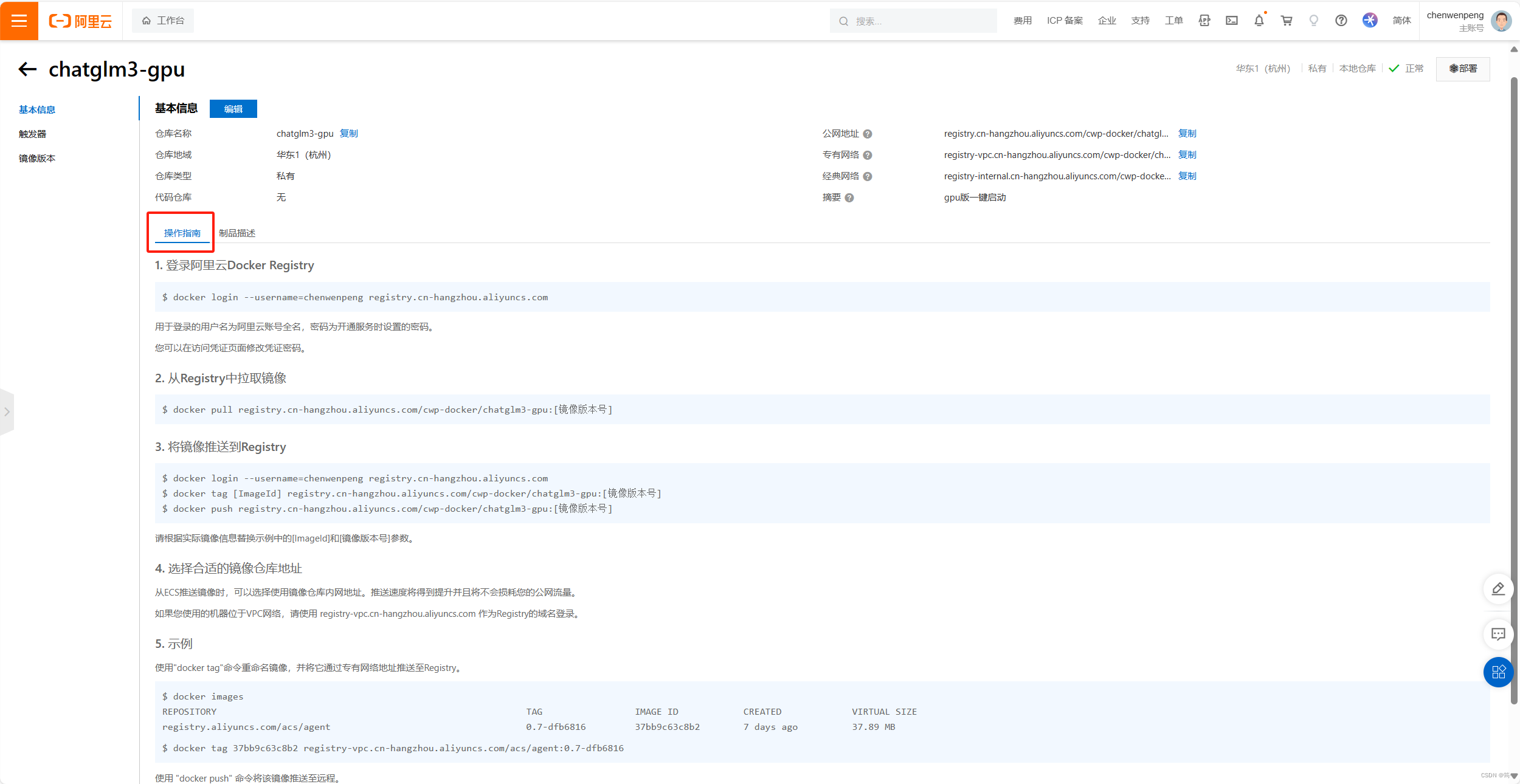
Task: Click the help icon beside 经典网络
Action: [868, 176]
